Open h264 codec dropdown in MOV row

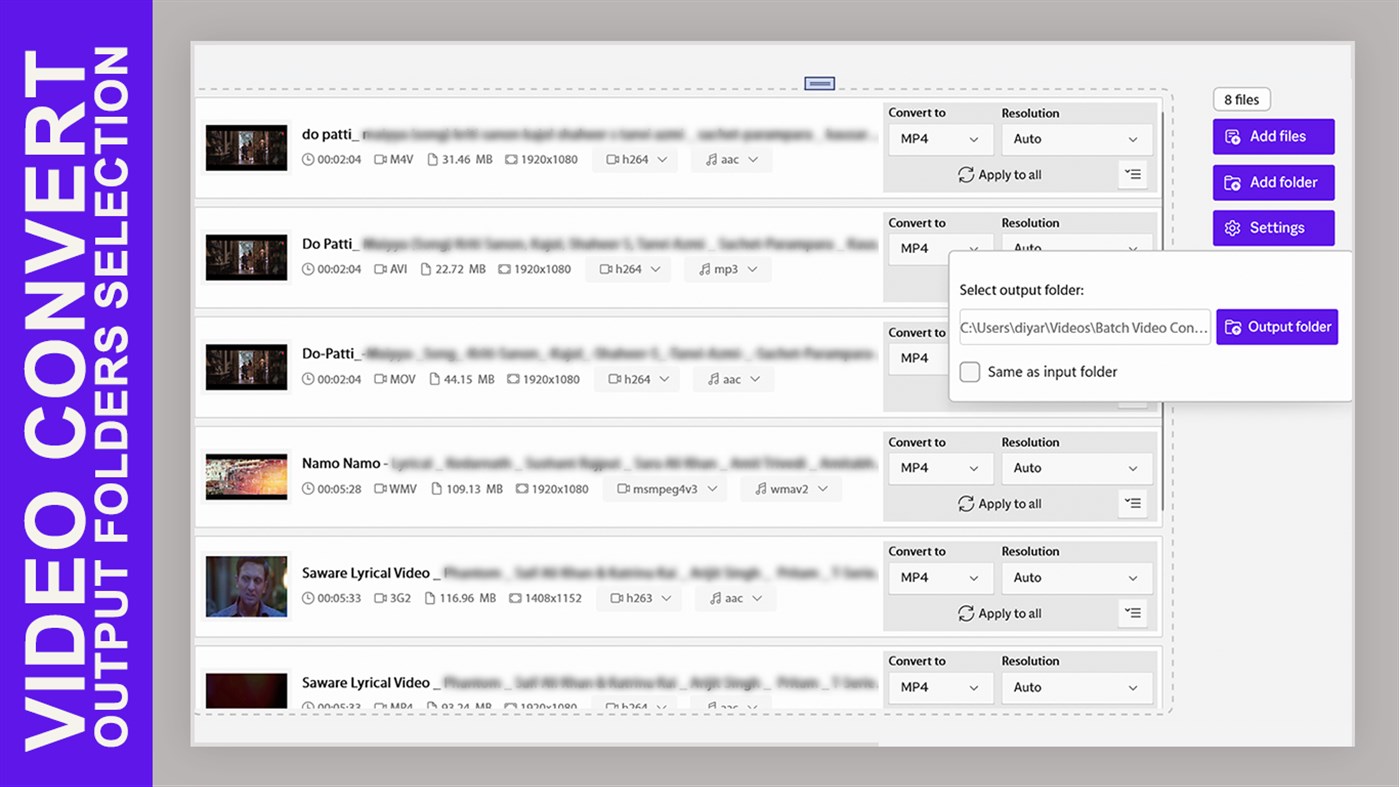(x=637, y=380)
